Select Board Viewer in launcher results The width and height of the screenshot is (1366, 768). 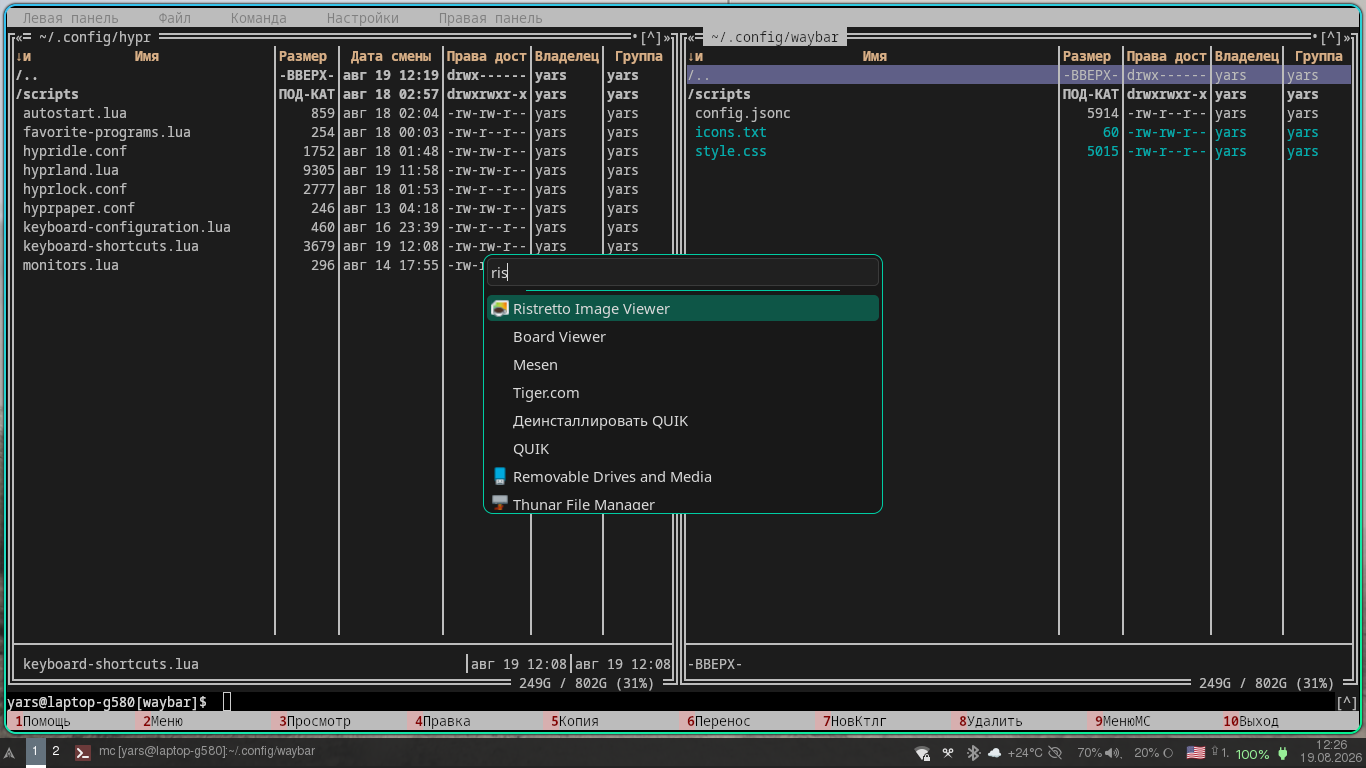point(683,337)
